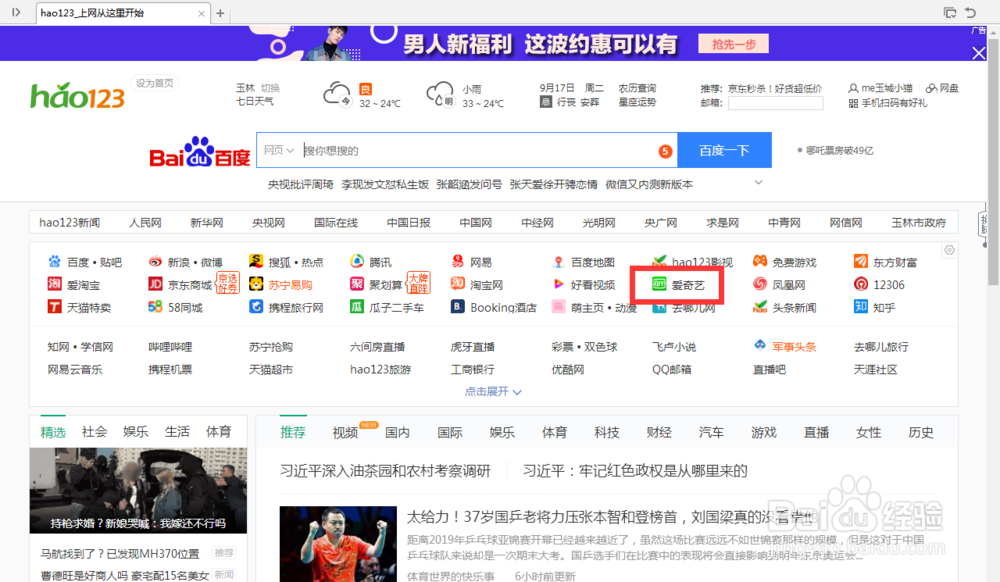Screen dimensions: 1000x582
Task: Open the 玉林市政府 link
Action: (x=918, y=222)
